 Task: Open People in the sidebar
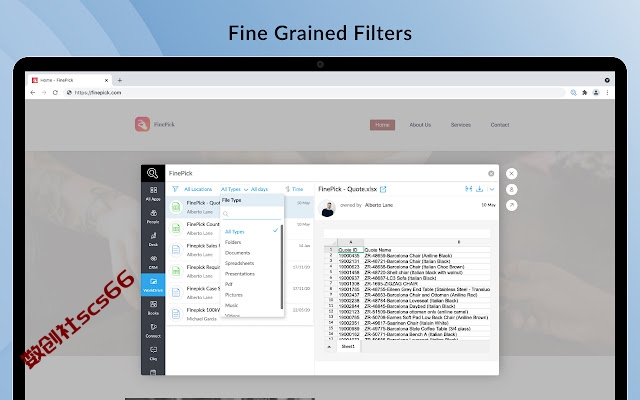coord(153,216)
